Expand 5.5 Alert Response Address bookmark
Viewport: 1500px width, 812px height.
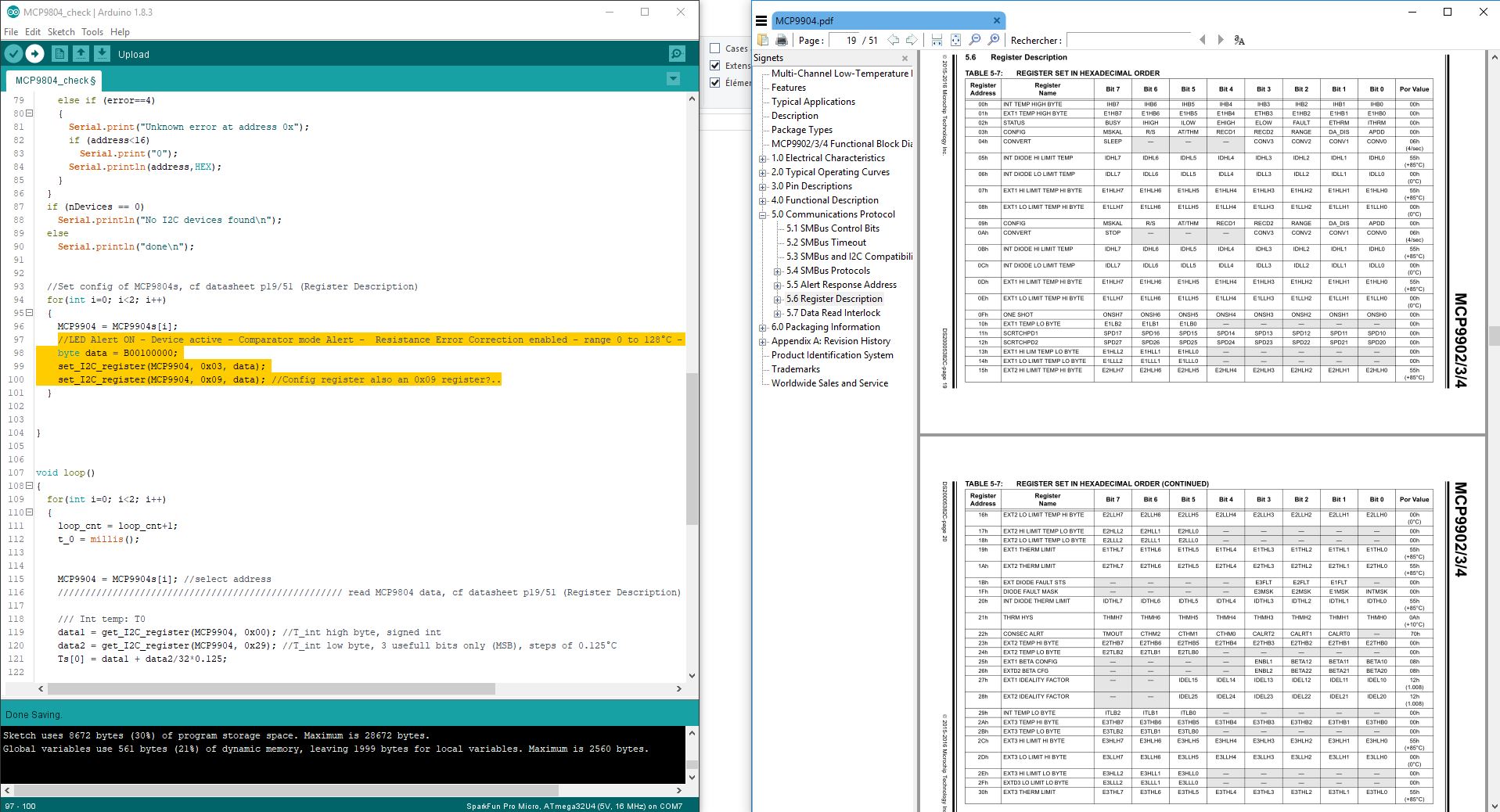point(778,286)
